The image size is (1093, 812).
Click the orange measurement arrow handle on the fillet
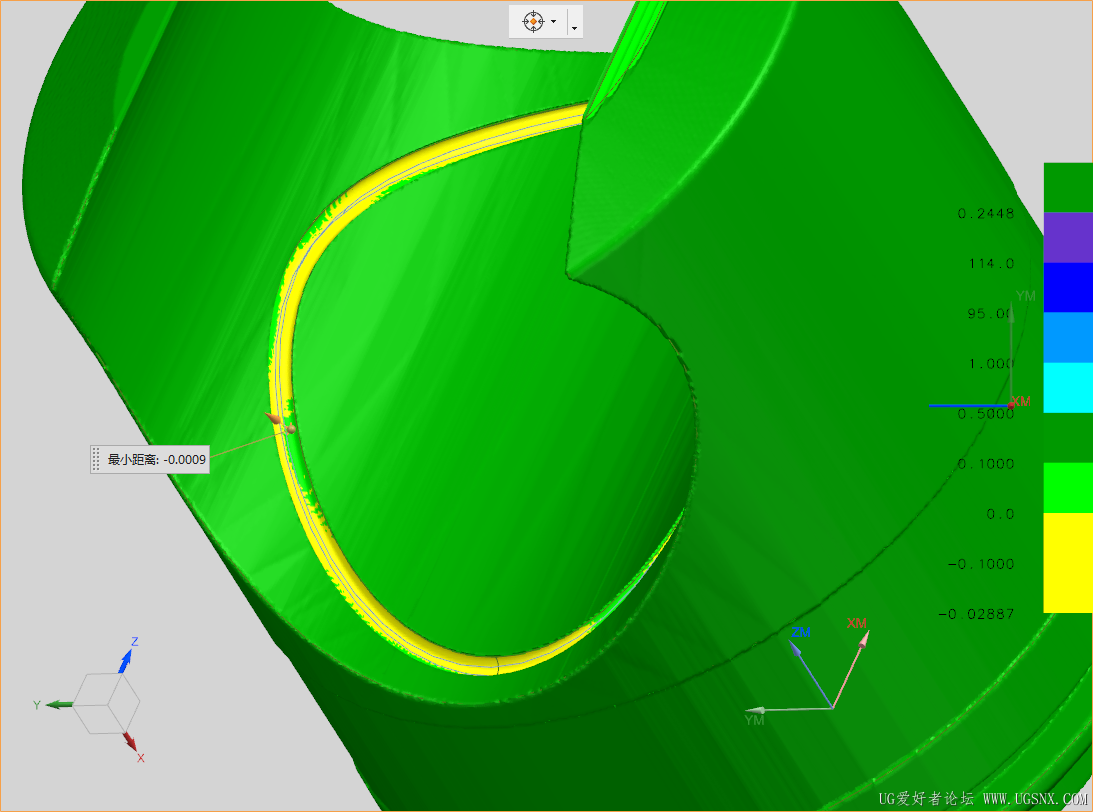pyautogui.click(x=273, y=418)
